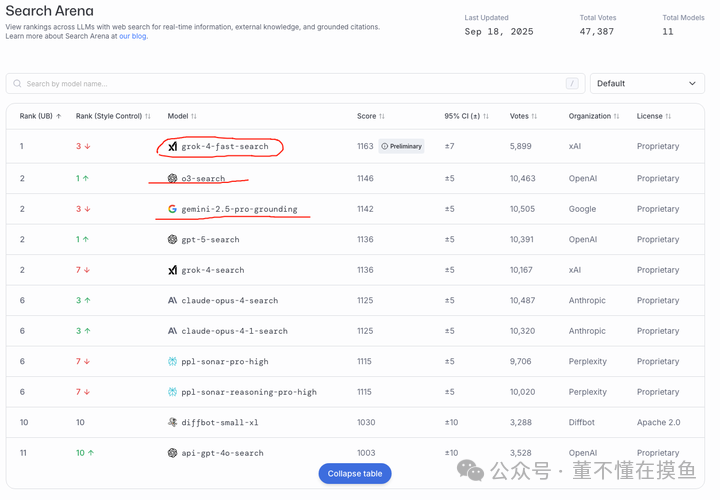Viewport: 720px width, 500px height.
Task: Click the sort arrows next to License header
Action: point(668,116)
